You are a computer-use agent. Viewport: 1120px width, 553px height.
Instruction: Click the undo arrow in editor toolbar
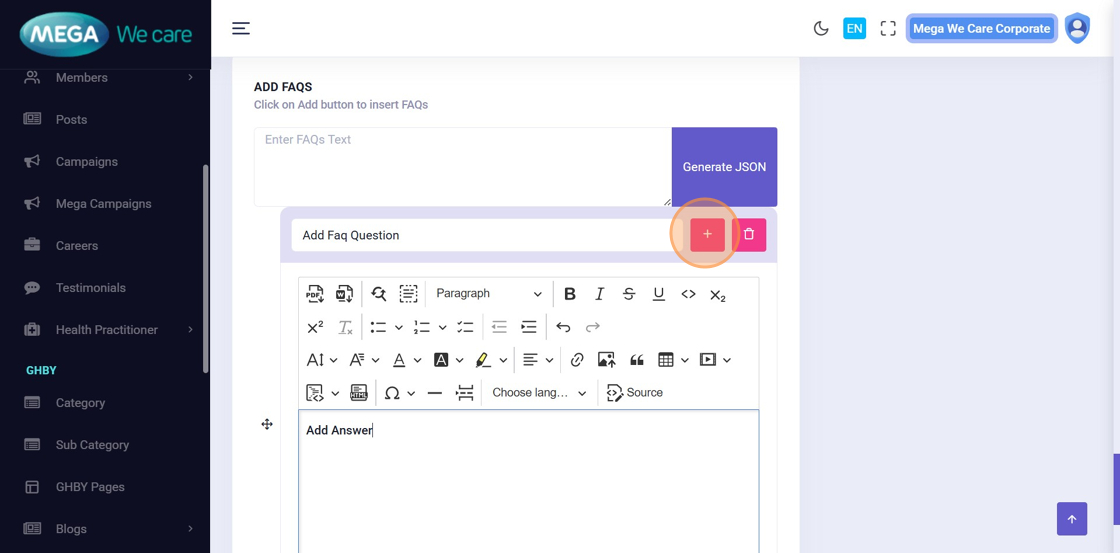tap(563, 327)
